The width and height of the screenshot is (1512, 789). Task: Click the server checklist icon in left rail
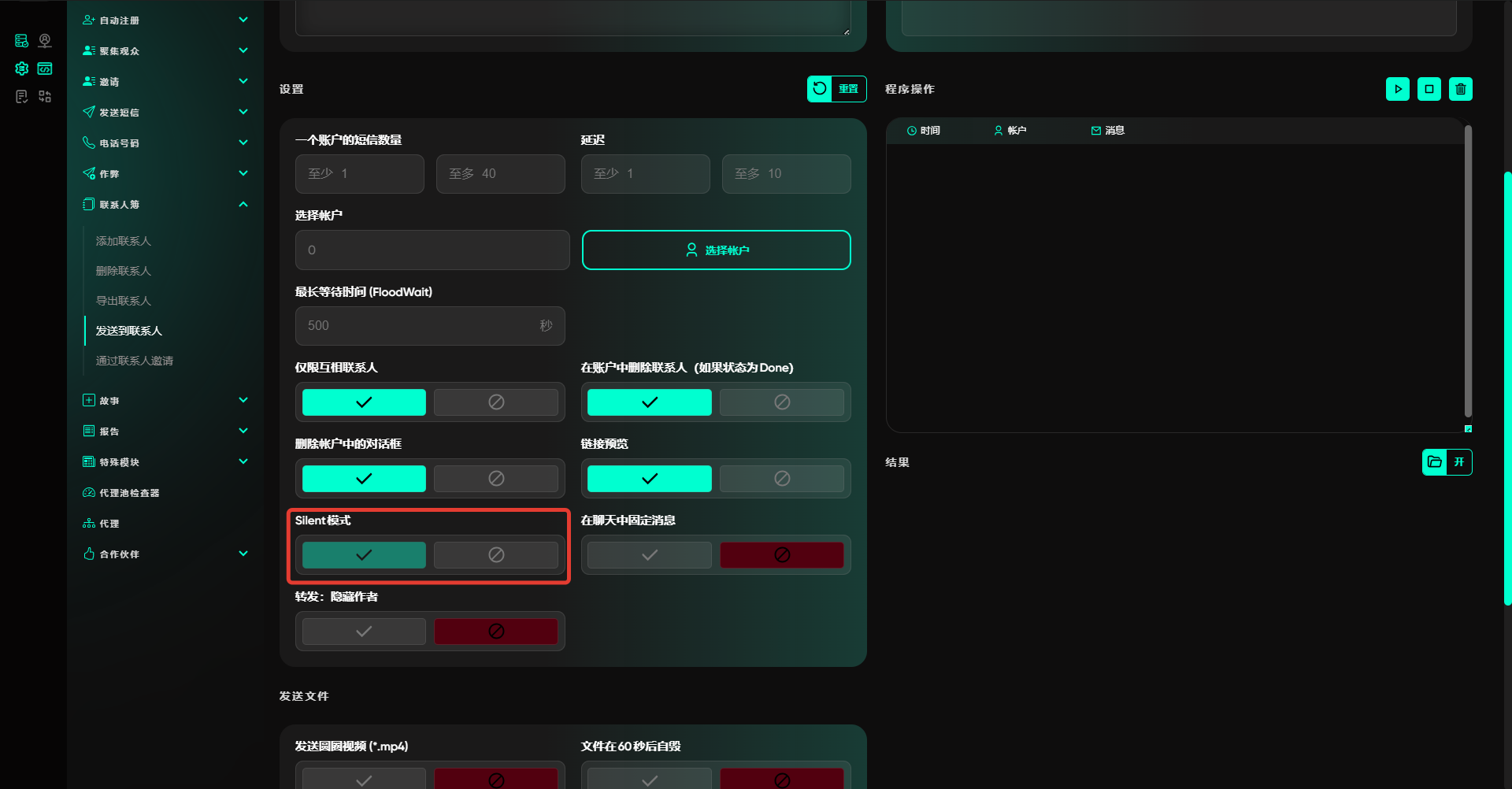22,41
